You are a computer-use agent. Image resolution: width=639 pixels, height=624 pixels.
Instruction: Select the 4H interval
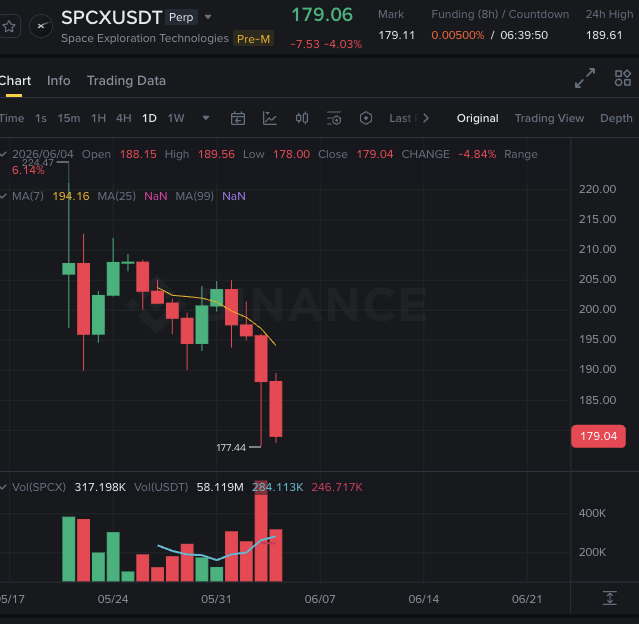123,118
